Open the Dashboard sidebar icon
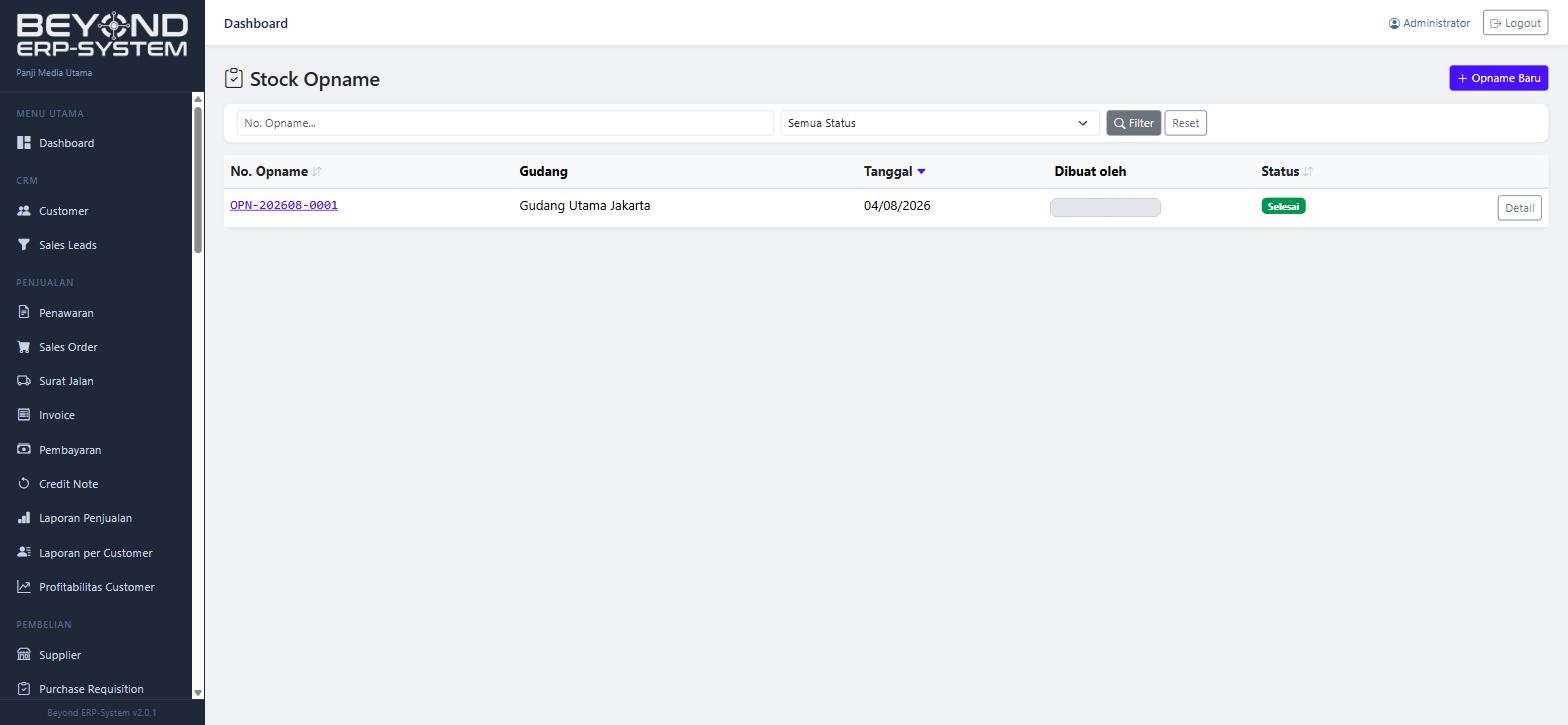 point(24,143)
